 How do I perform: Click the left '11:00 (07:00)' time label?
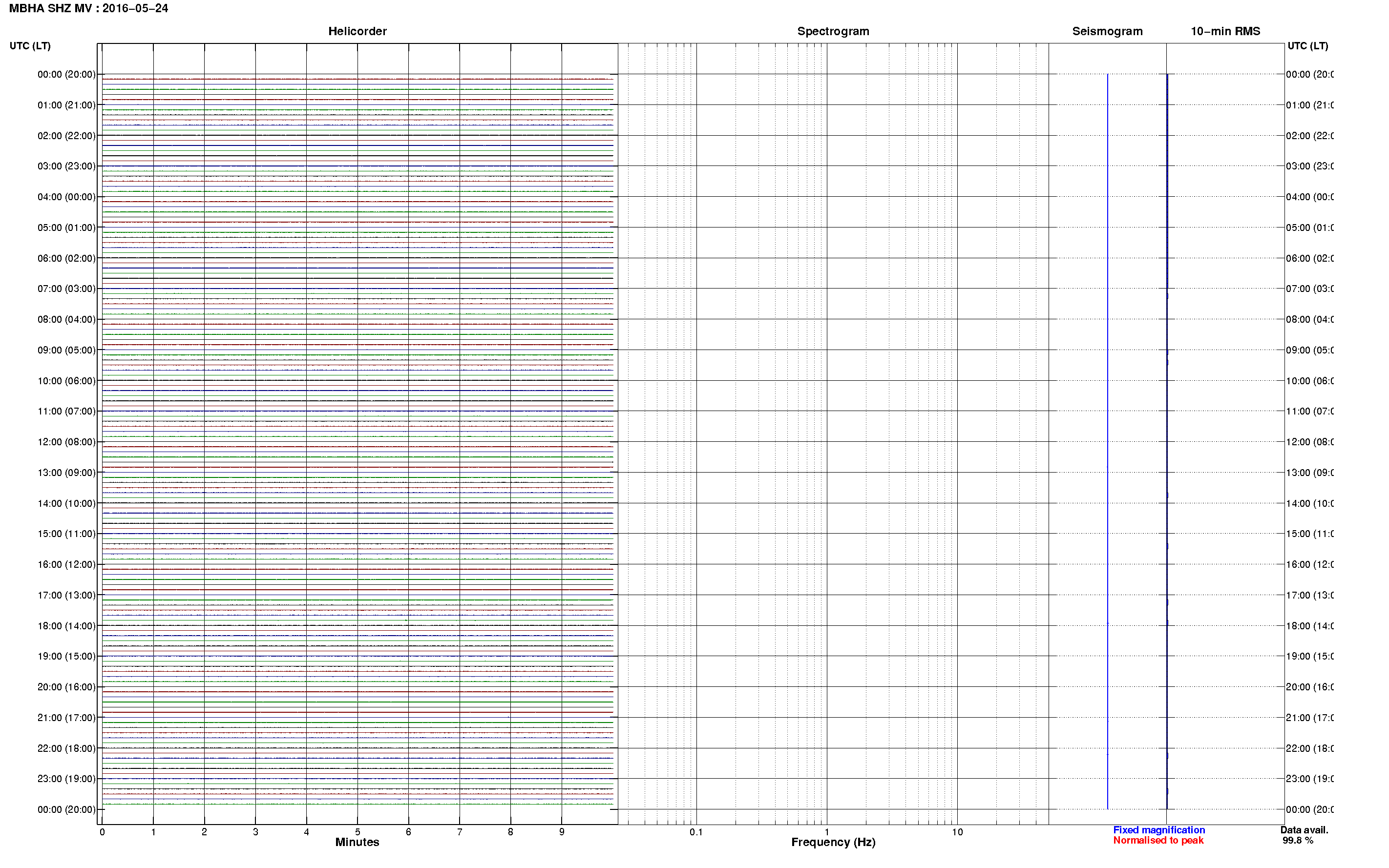tap(66, 412)
